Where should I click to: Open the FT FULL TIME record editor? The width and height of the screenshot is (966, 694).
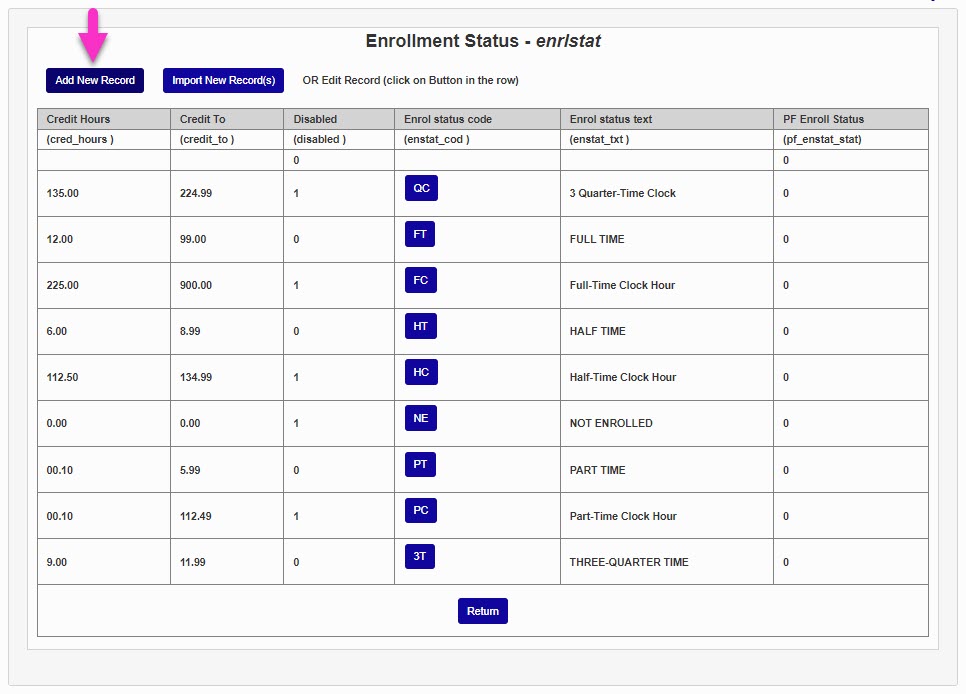point(420,234)
